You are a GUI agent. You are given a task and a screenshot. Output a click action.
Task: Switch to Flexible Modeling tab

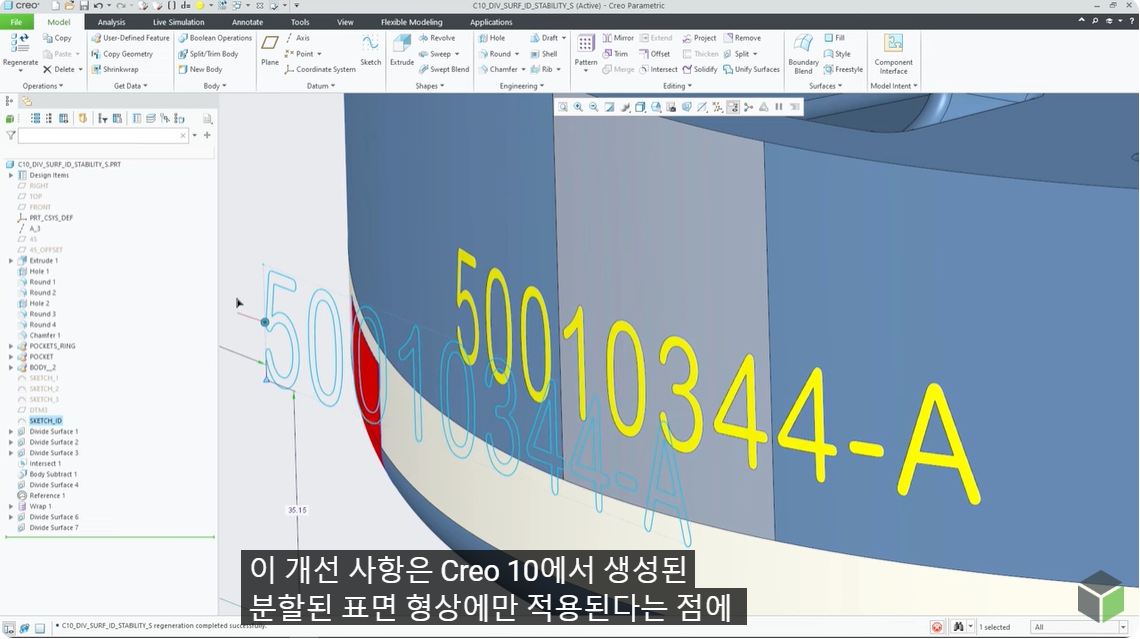point(412,22)
